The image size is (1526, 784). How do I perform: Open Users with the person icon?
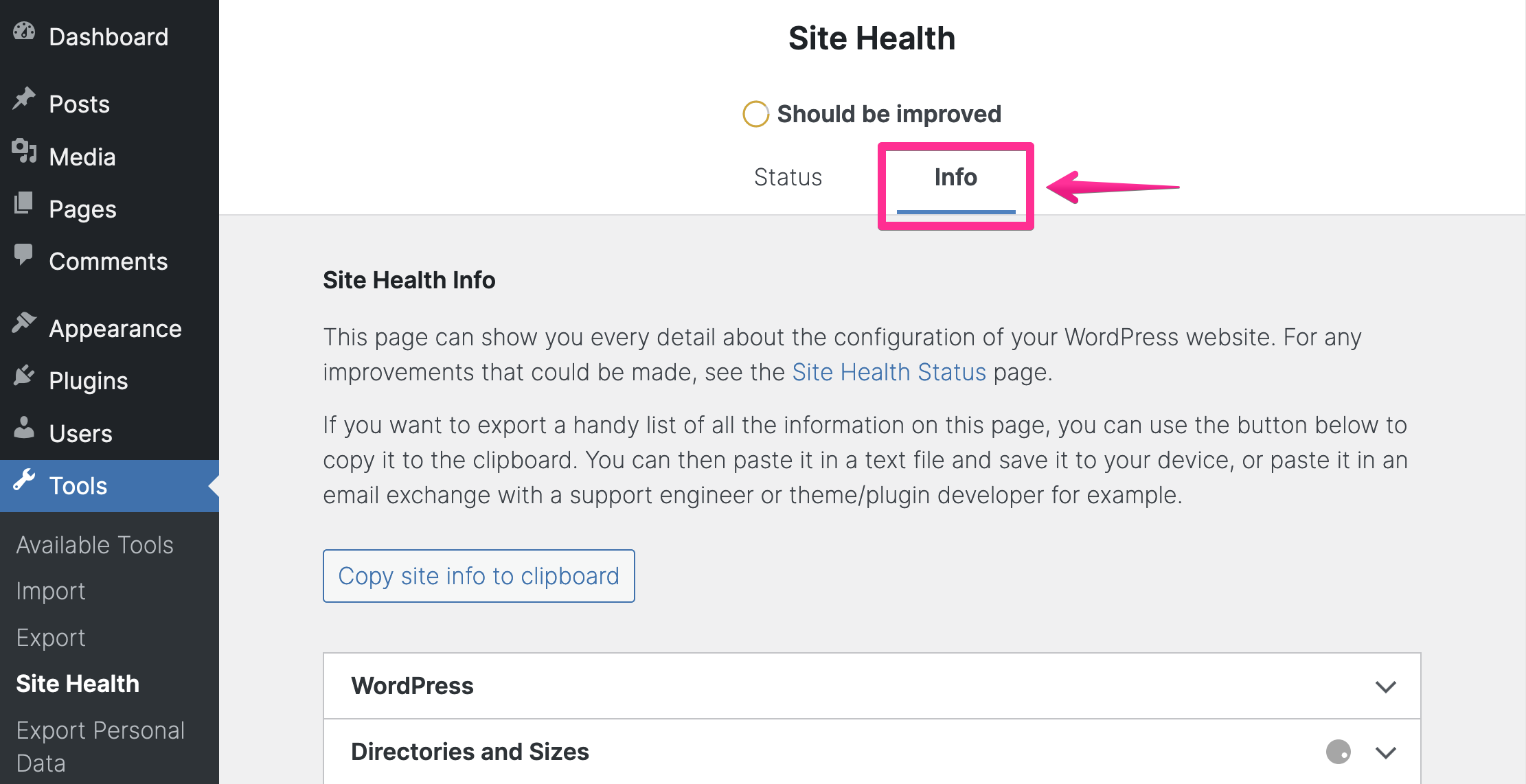click(x=24, y=427)
